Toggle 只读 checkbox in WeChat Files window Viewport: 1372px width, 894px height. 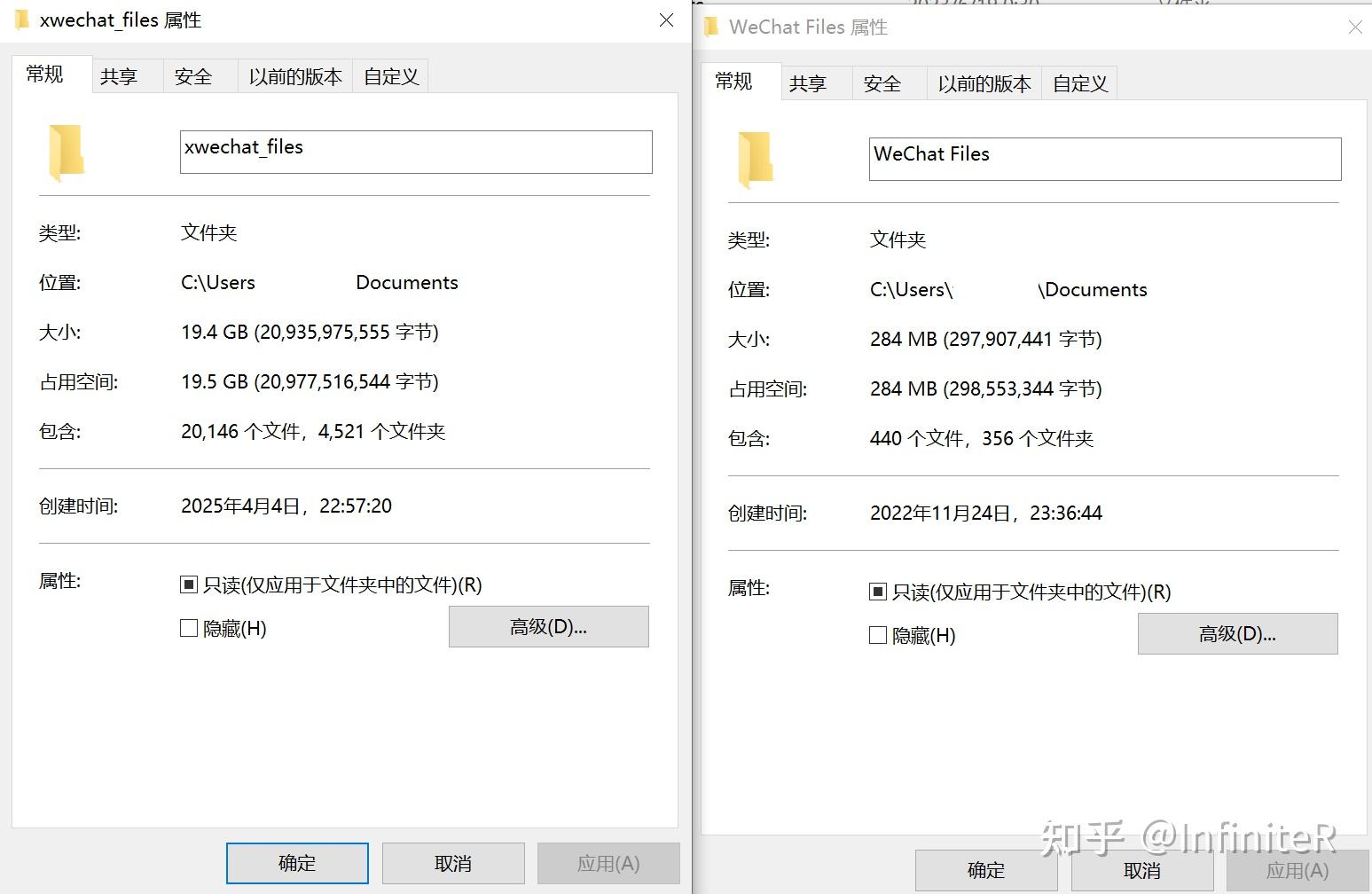(x=877, y=592)
